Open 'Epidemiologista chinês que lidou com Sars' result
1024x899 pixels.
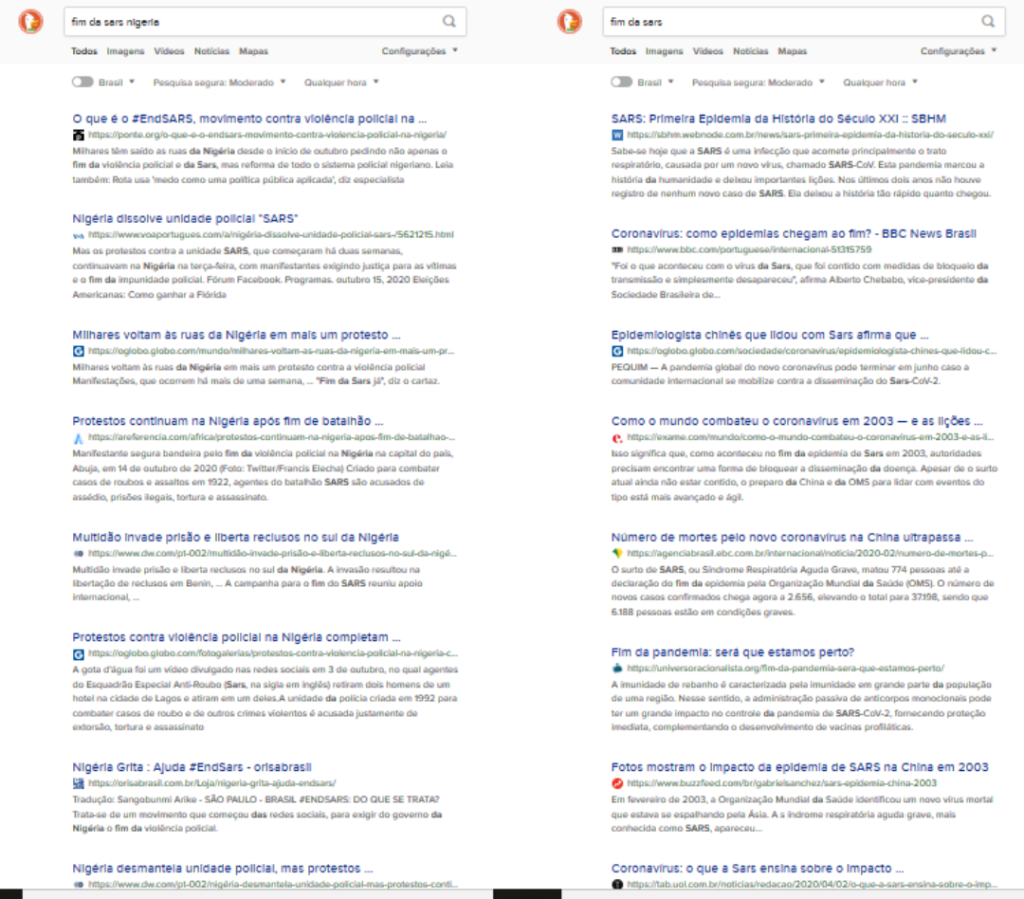tap(770, 335)
